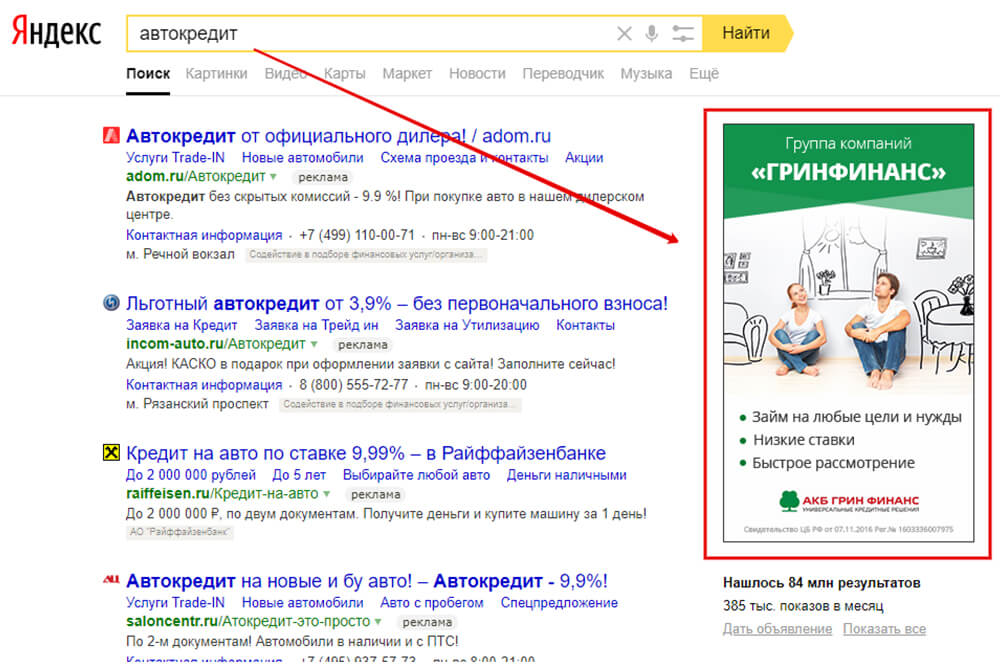Expand the Ещё menu
Viewport: 1000px width, 667px height.
coord(703,74)
